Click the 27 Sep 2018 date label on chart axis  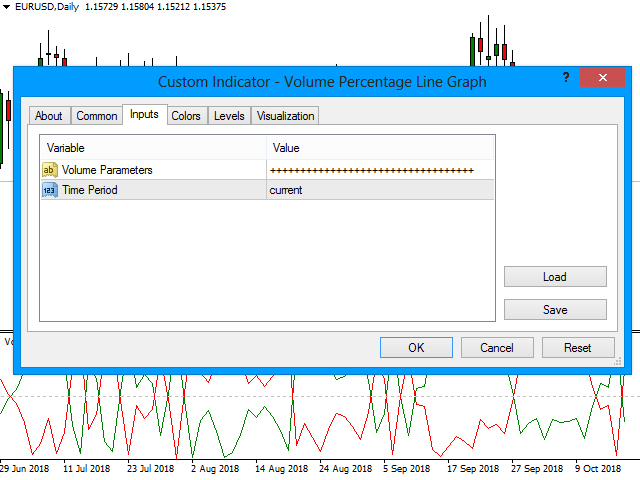[537, 469]
